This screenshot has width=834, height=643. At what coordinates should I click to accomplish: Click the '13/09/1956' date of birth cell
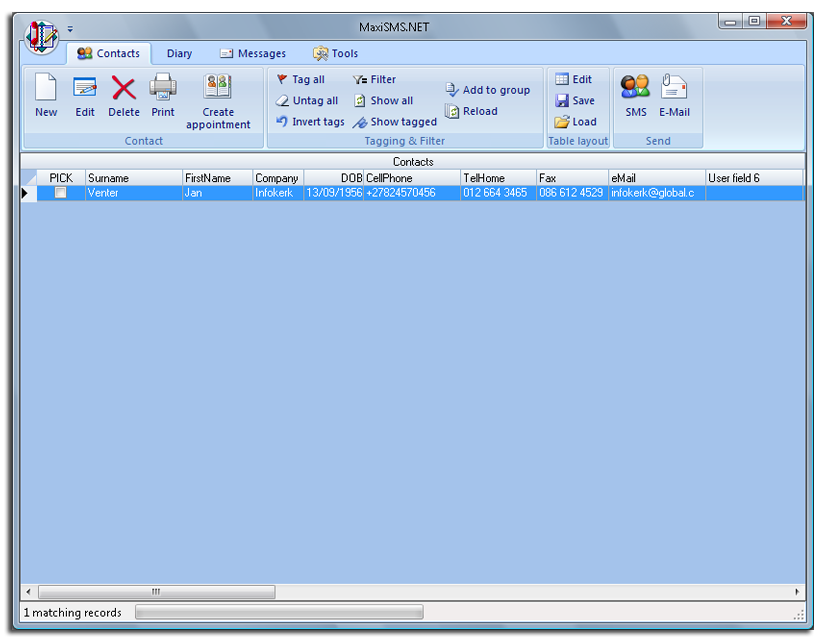(x=333, y=193)
